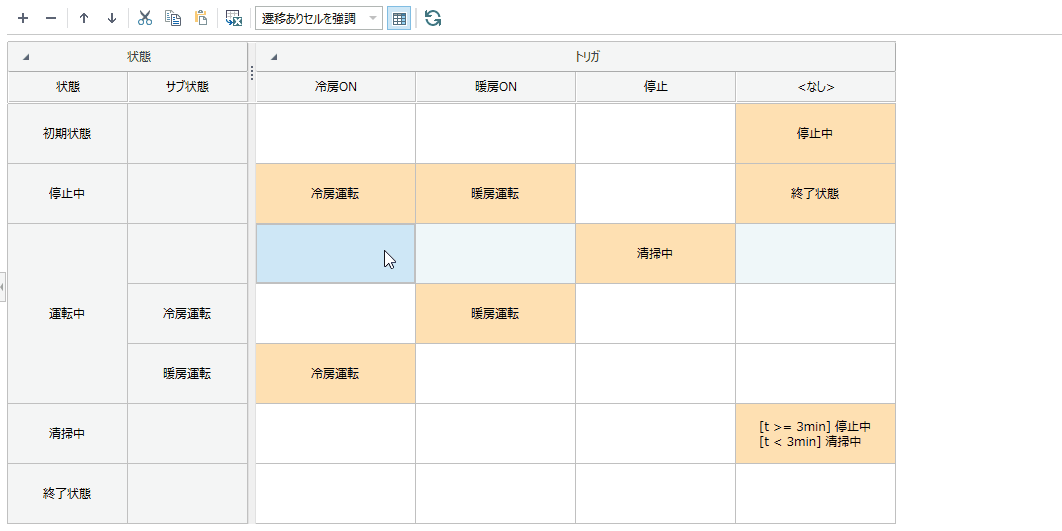Click the paste clipboard icon

pyautogui.click(x=200, y=18)
